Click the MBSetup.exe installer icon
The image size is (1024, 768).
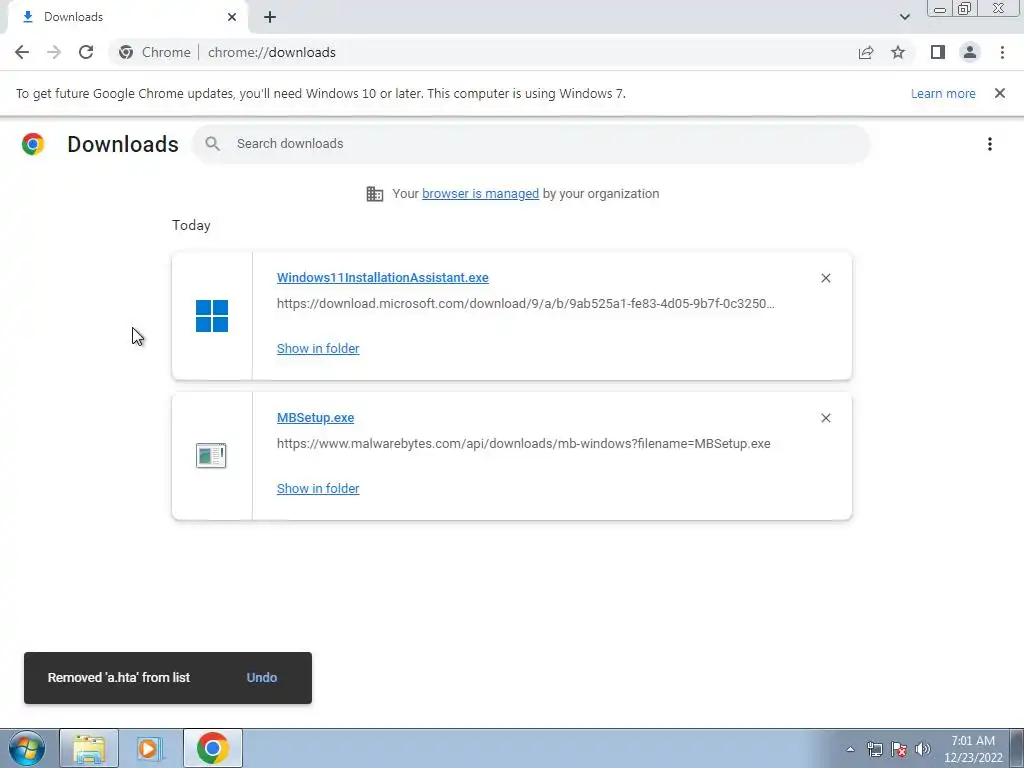(212, 456)
